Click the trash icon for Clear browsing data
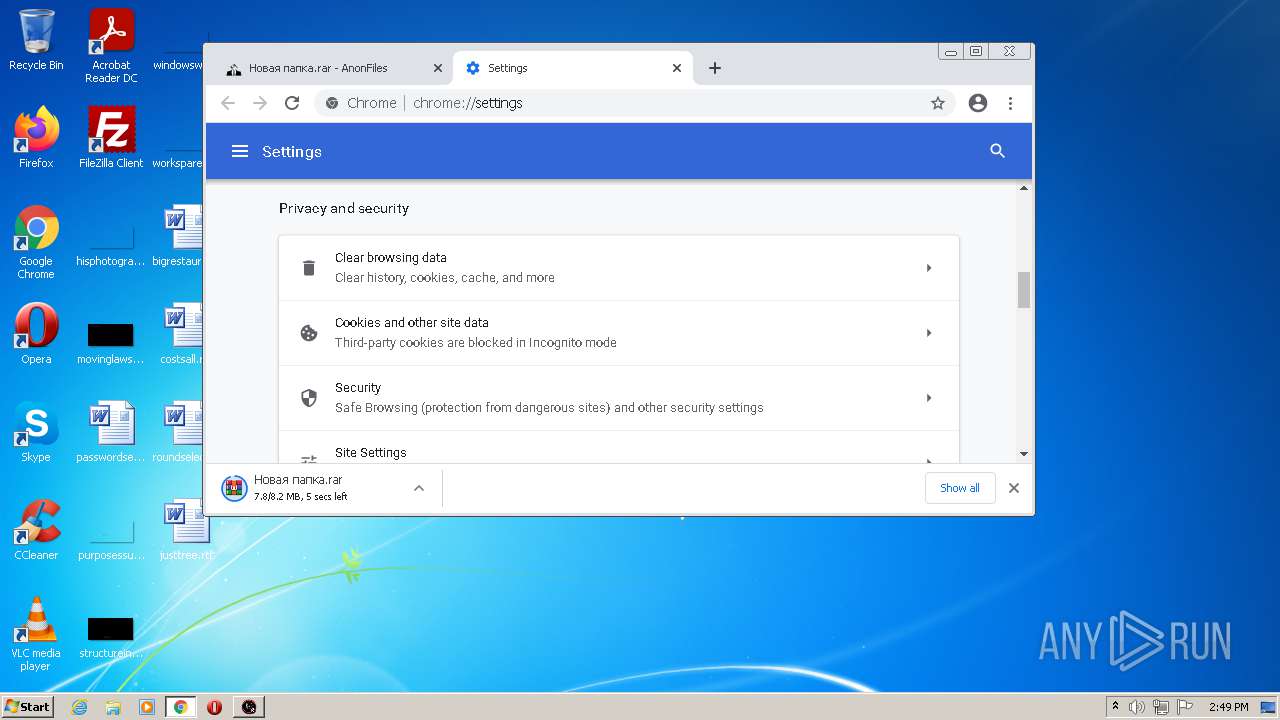The image size is (1280, 720). coord(309,268)
